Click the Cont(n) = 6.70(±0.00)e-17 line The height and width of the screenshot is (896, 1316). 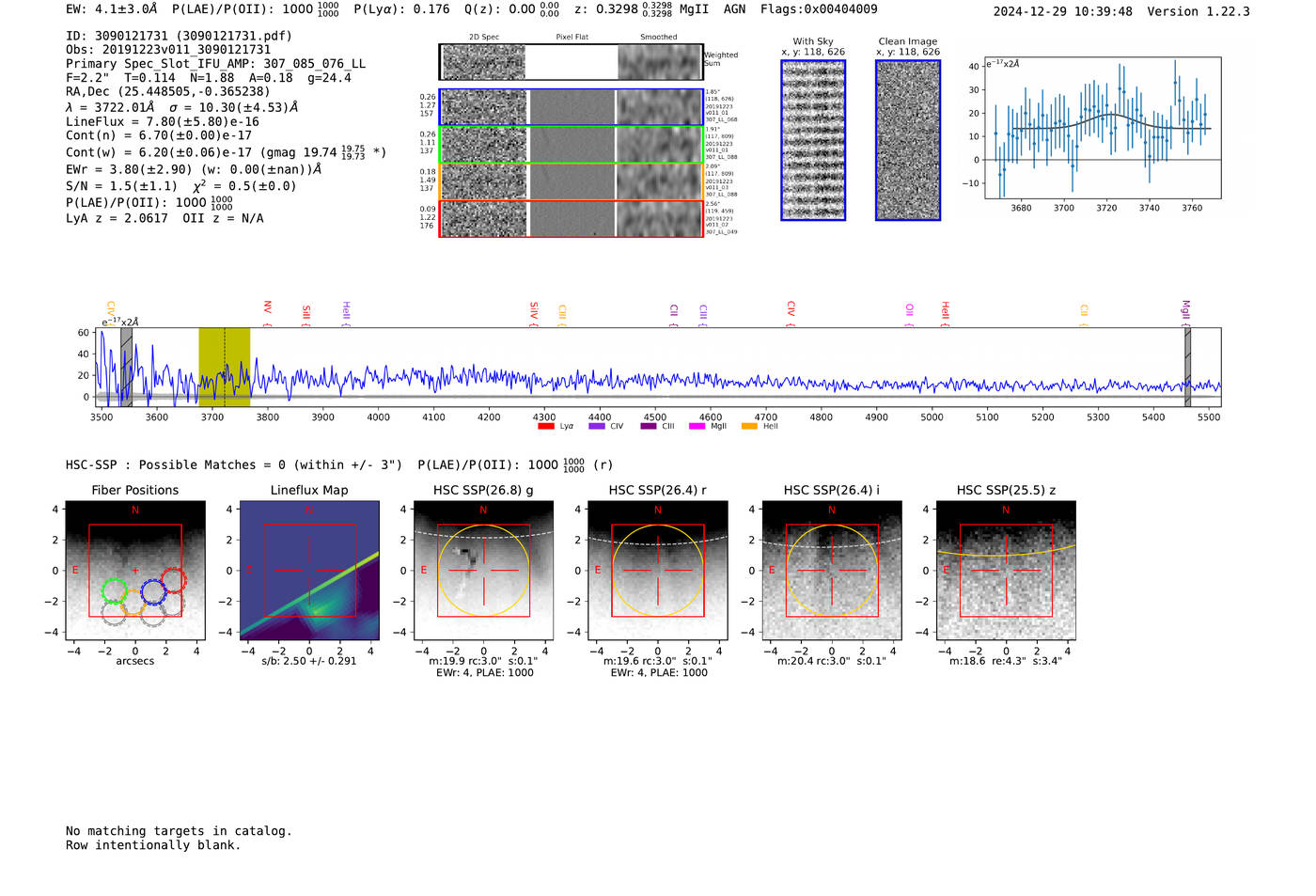pos(158,135)
